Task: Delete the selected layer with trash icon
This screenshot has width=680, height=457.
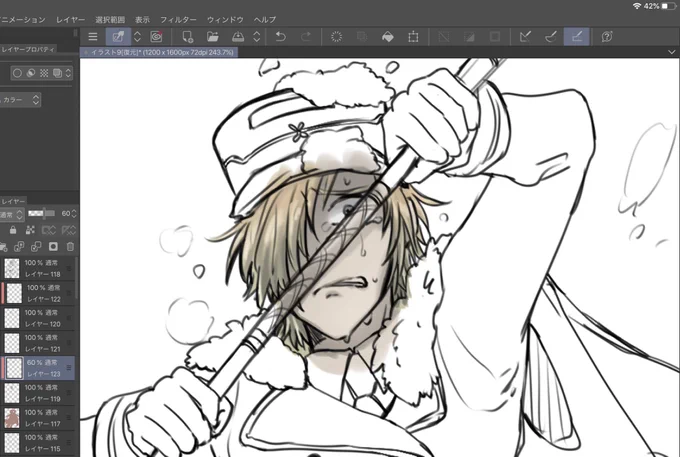Action: [70, 247]
